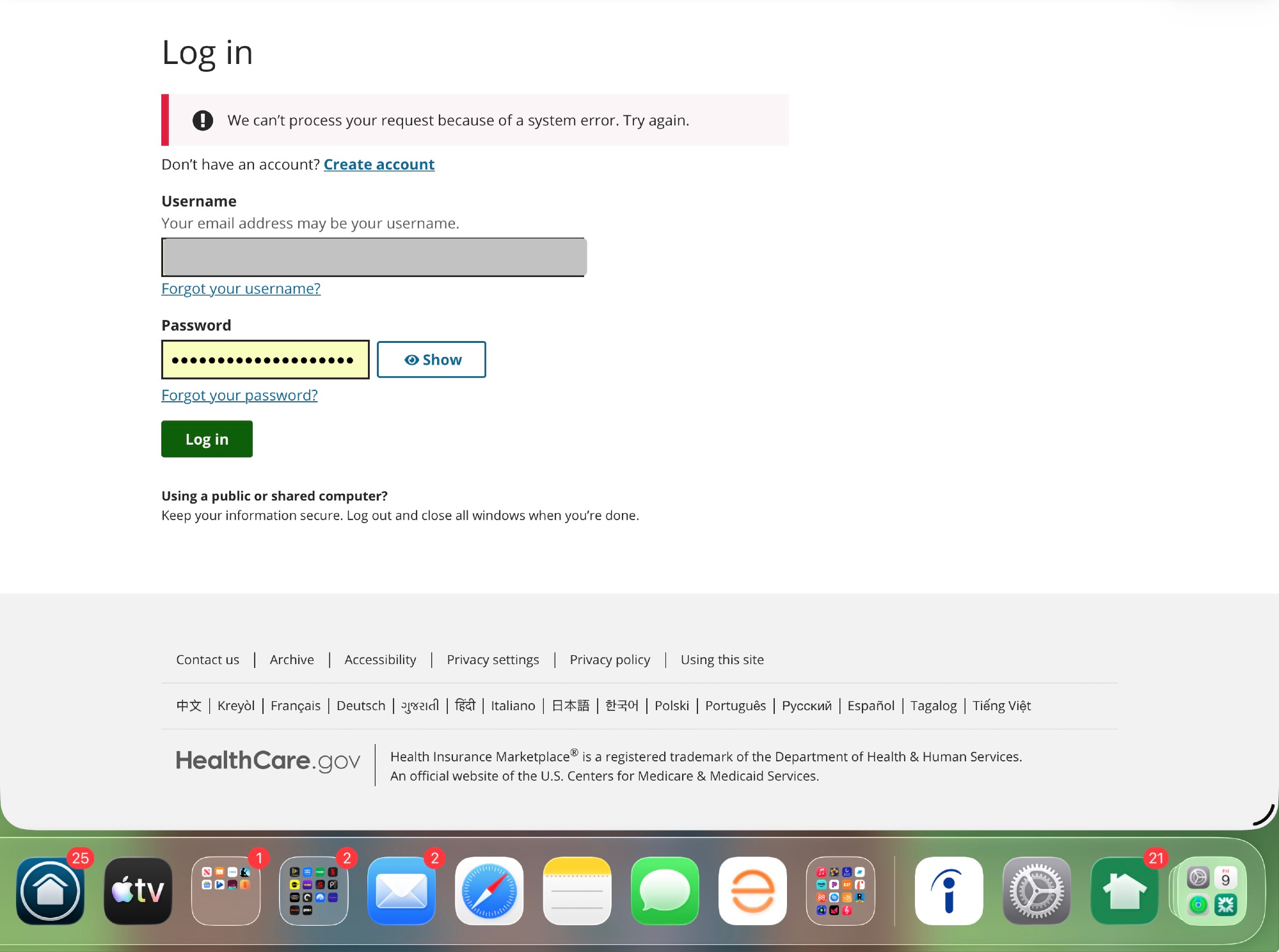
Task: Click the Create account link
Action: point(379,164)
